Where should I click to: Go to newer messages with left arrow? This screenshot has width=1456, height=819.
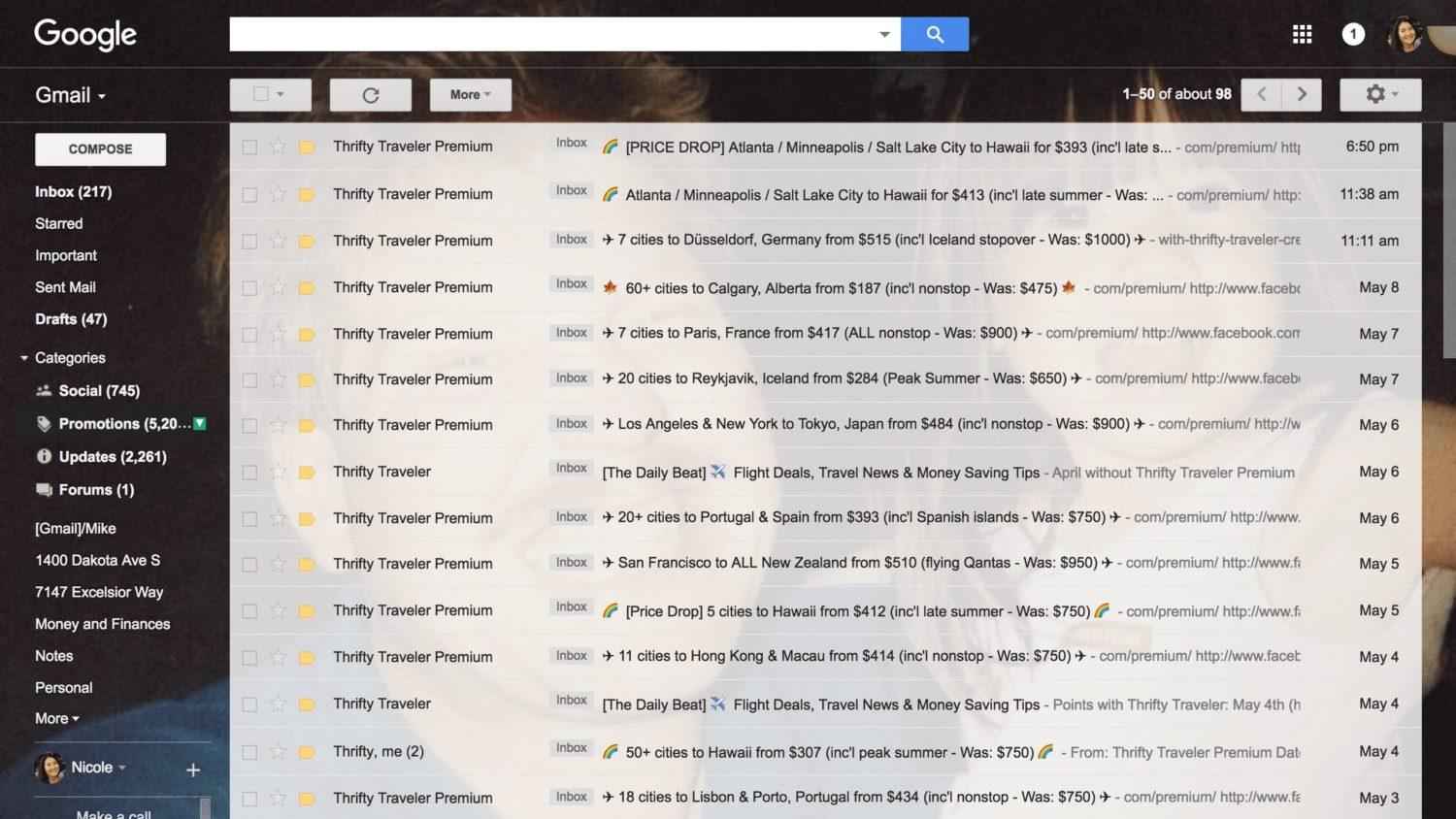coord(1261,94)
